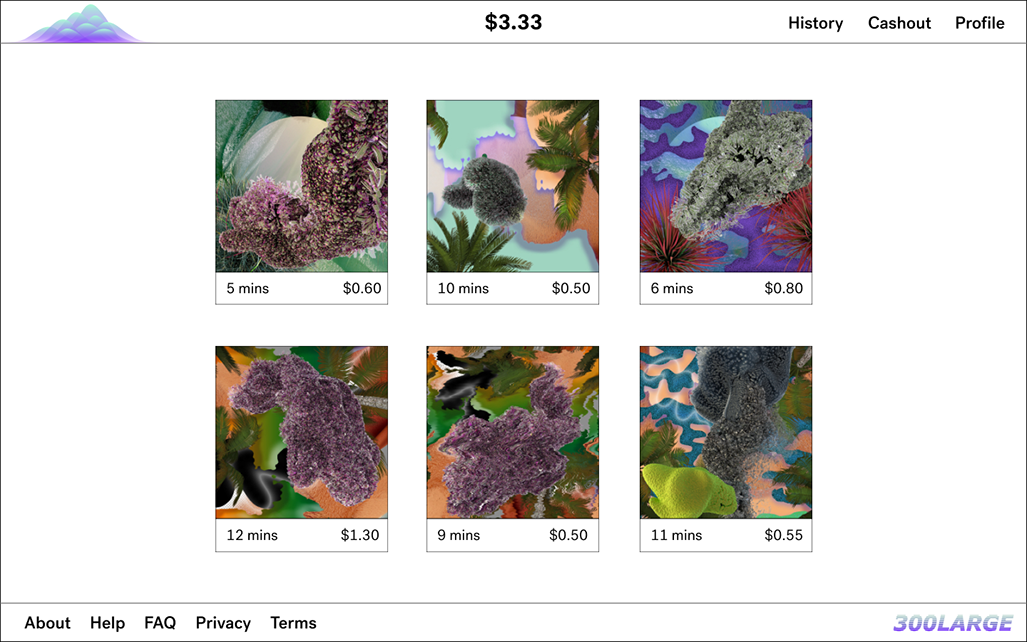This screenshot has width=1027, height=642.
Task: Click the purple mountain logo icon
Action: click(x=82, y=25)
